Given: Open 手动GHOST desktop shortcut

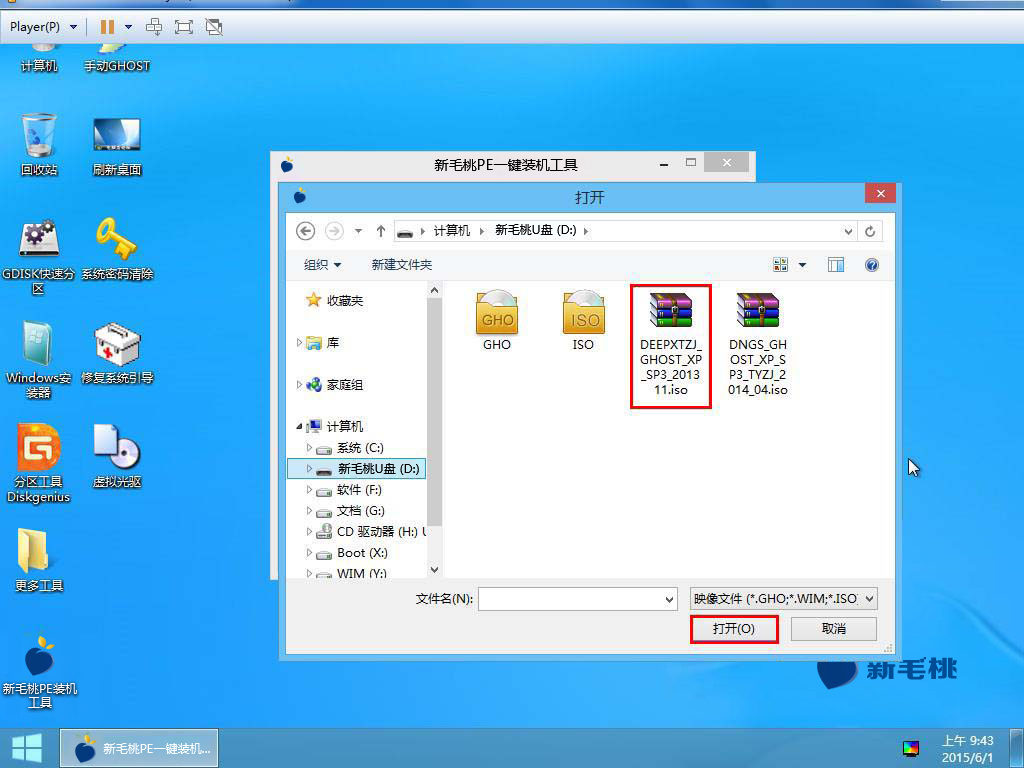Looking at the screenshot, I should tap(117, 59).
